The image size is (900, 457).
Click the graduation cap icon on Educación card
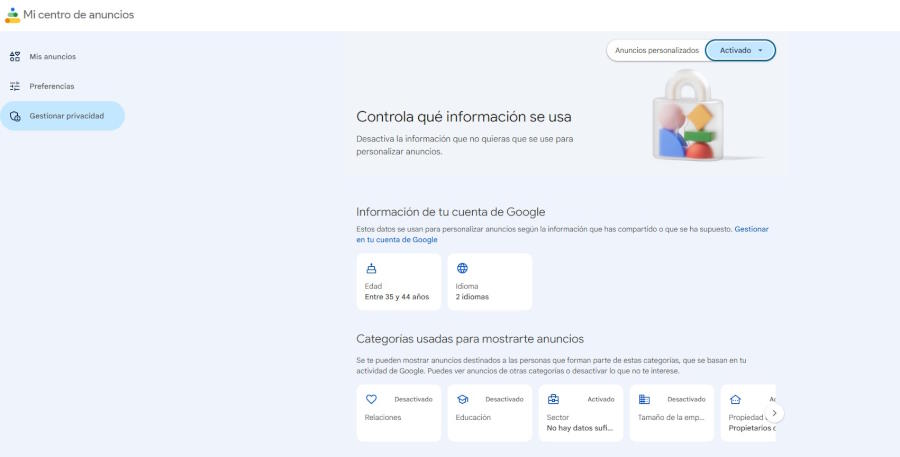[x=462, y=399]
